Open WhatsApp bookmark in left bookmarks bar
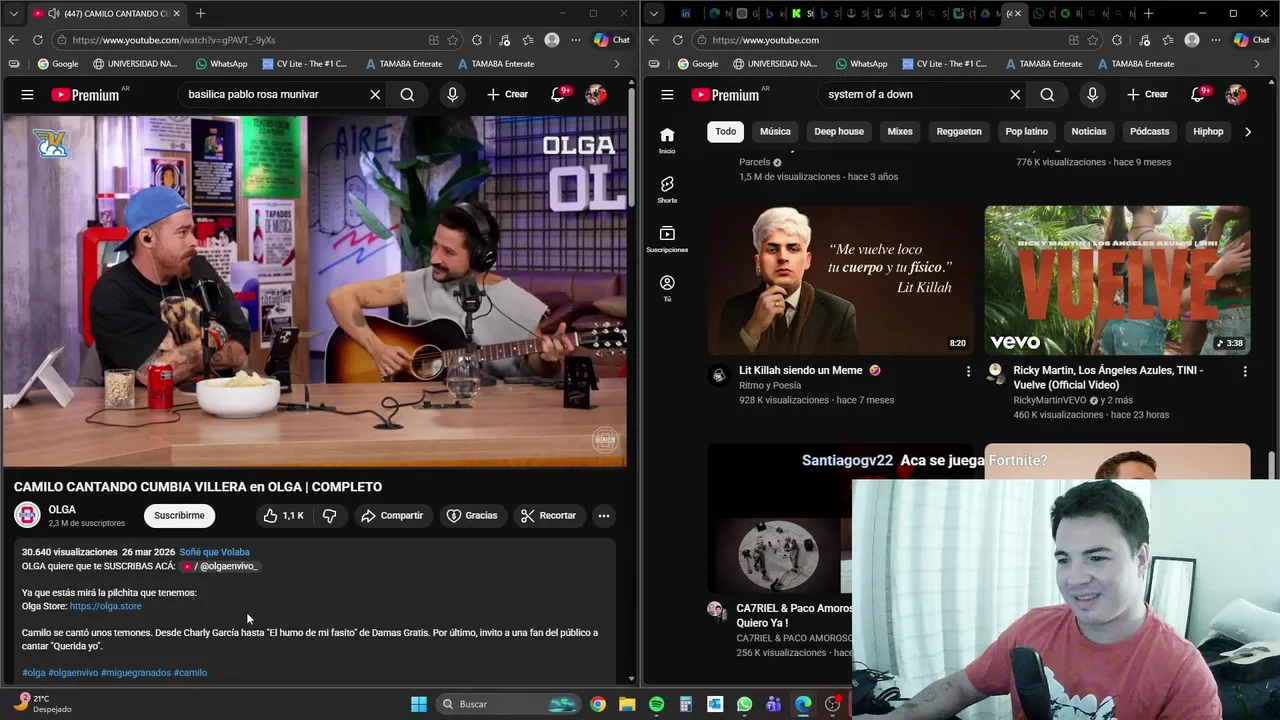1280x720 pixels. click(221, 64)
